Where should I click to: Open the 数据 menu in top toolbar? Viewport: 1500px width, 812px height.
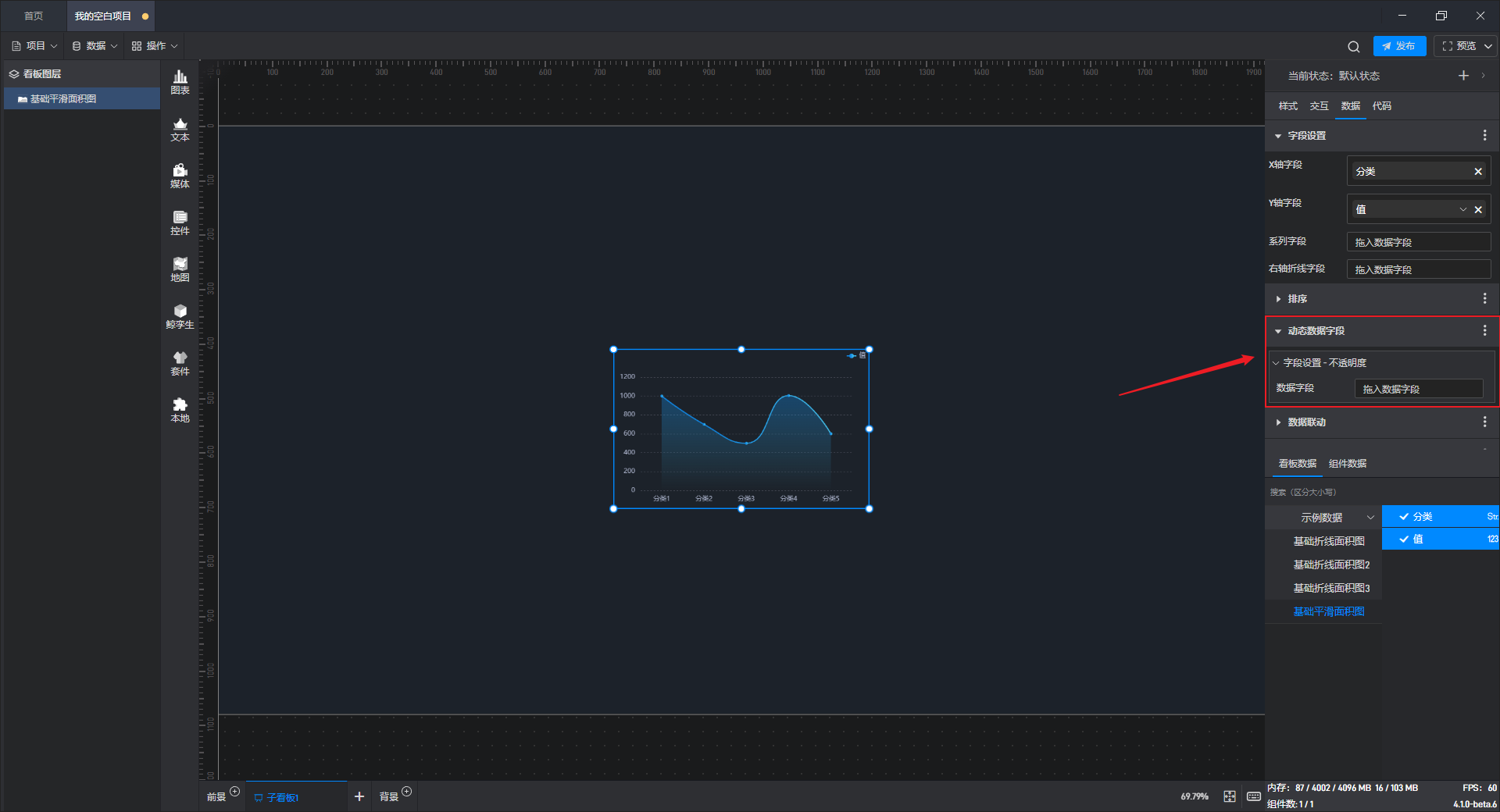[95, 46]
